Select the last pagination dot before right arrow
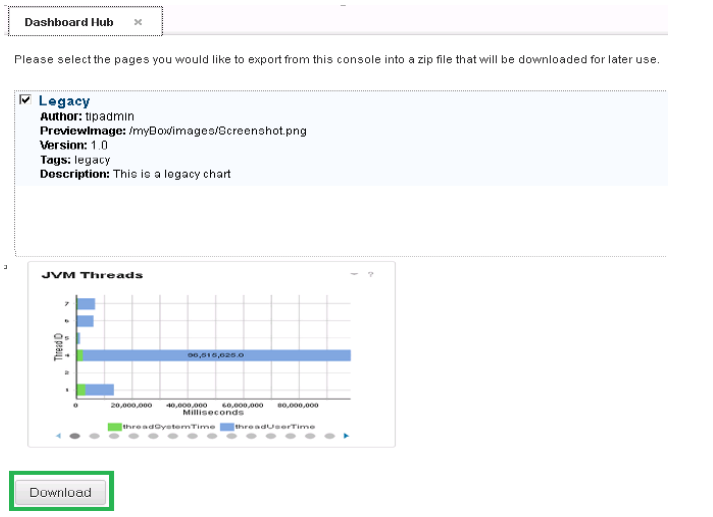The height and width of the screenshot is (517, 713). point(330,436)
